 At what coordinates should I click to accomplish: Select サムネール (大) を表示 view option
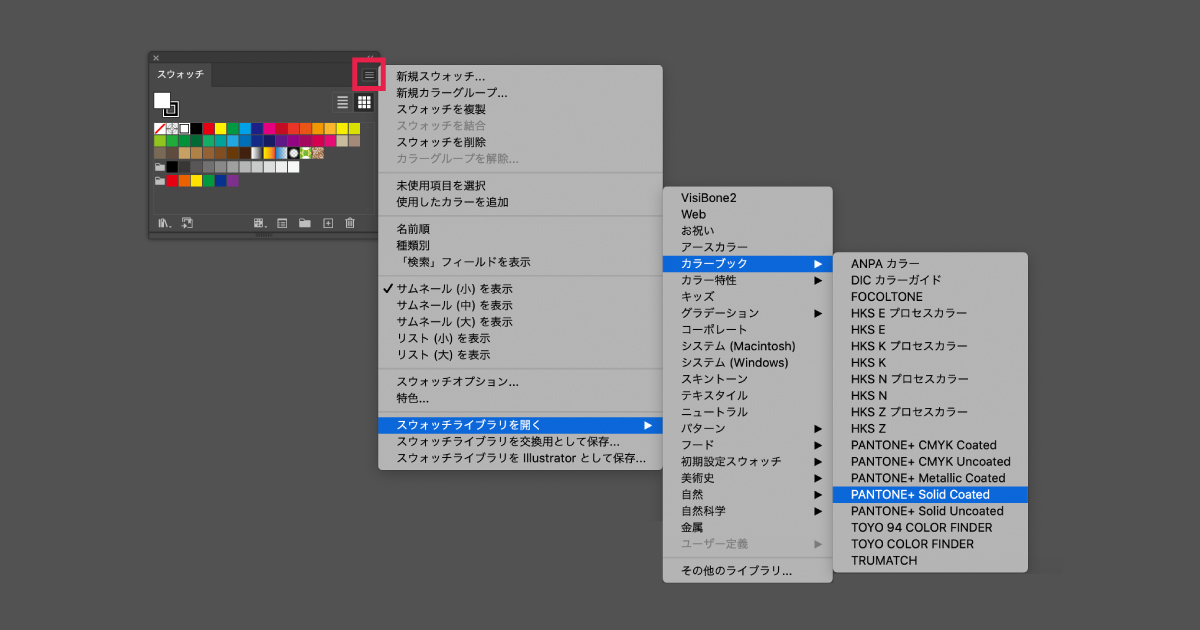(x=520, y=322)
